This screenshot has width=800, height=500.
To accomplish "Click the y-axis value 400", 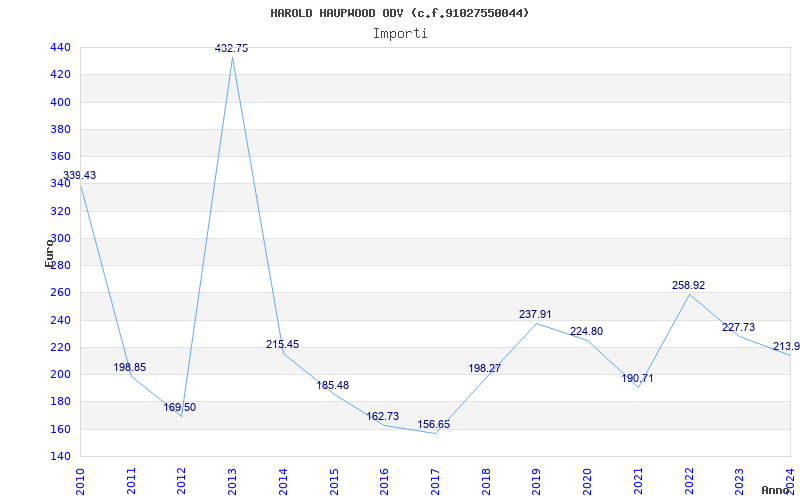I will pos(60,103).
